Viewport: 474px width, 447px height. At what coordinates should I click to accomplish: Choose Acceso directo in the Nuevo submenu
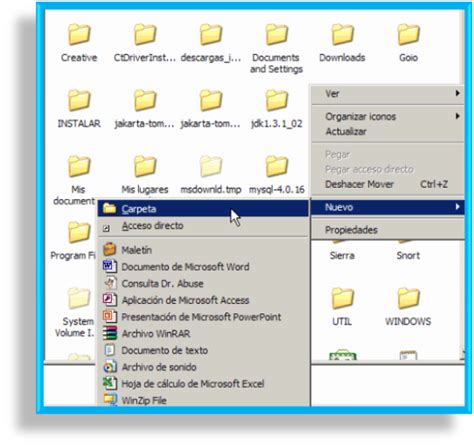pos(203,226)
